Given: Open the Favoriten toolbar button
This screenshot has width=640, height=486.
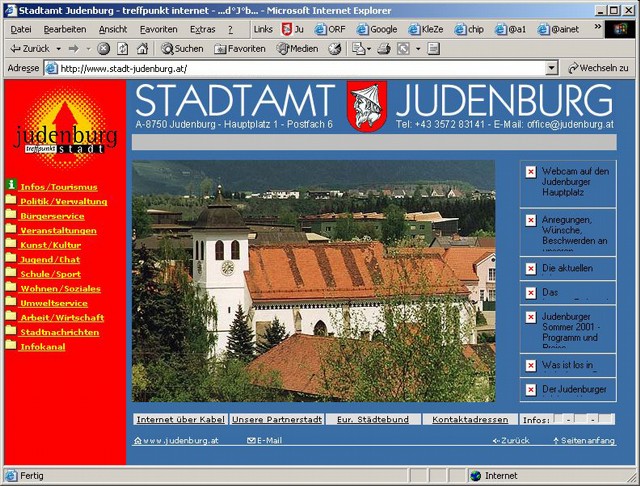Looking at the screenshot, I should pos(238,48).
